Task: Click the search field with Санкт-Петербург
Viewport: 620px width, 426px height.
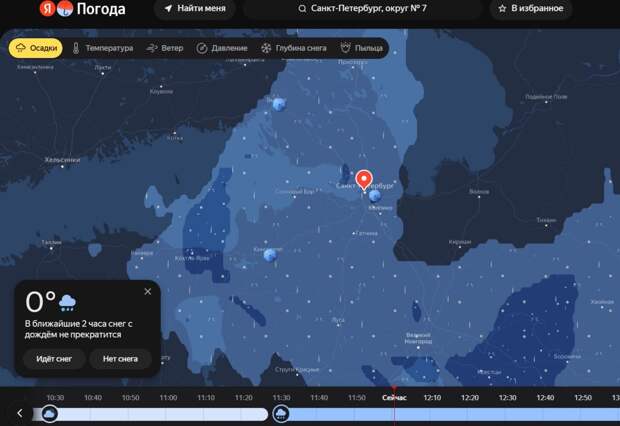Action: click(x=362, y=10)
